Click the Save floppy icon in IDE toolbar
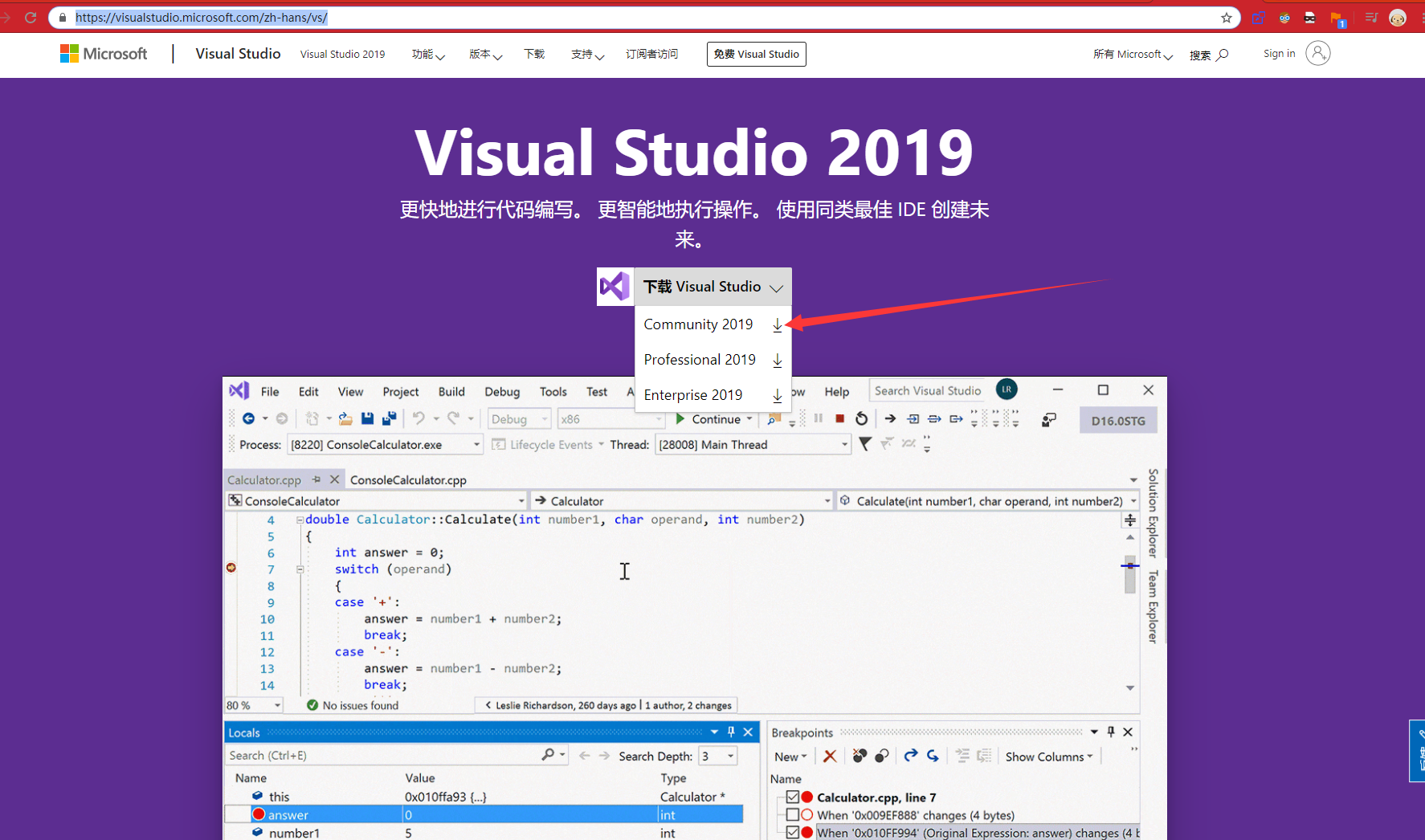The width and height of the screenshot is (1425, 840). (367, 418)
